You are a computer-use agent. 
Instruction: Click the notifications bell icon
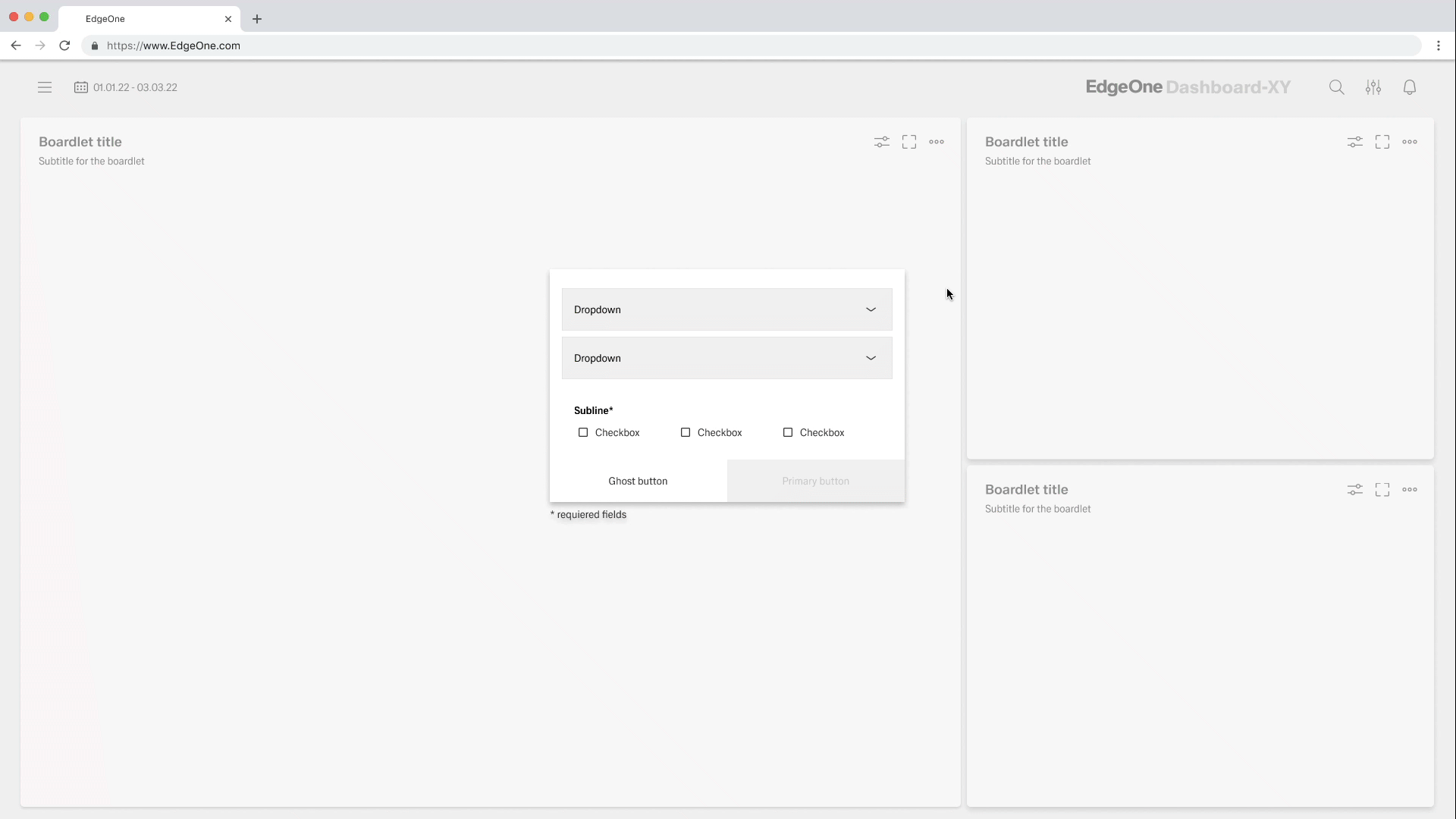click(x=1409, y=87)
